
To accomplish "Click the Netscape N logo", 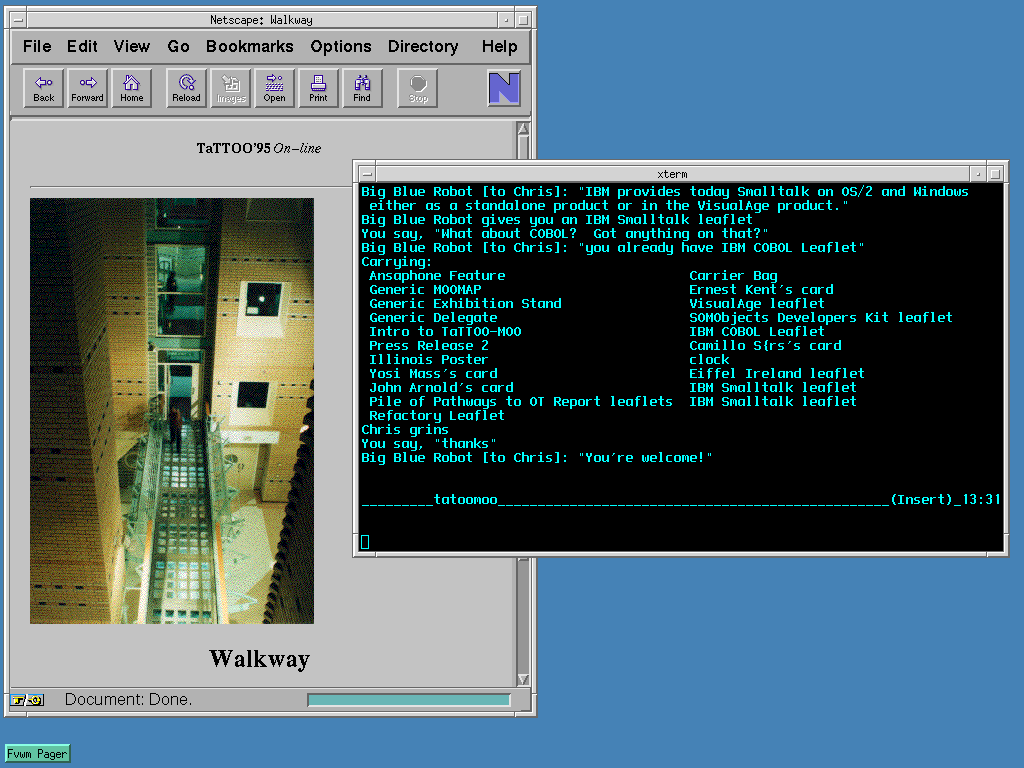I will pyautogui.click(x=504, y=88).
